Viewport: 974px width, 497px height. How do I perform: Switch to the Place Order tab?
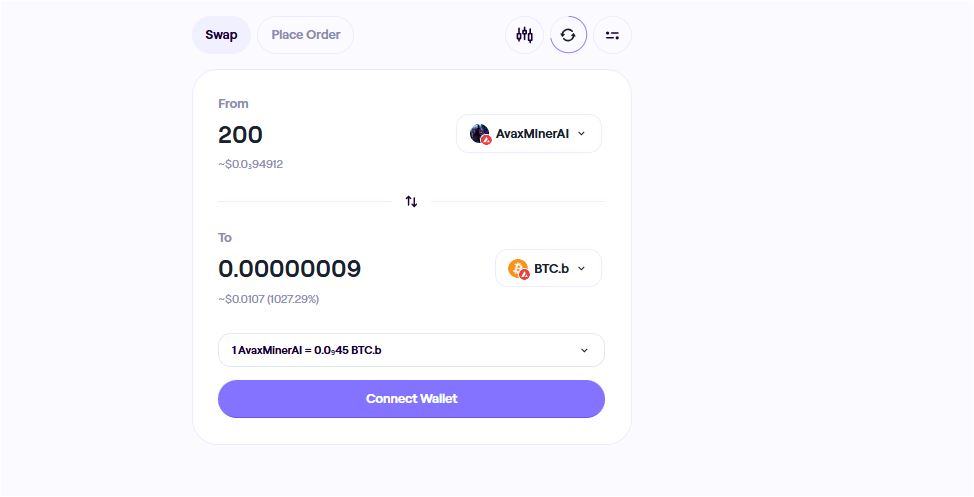pyautogui.click(x=305, y=35)
